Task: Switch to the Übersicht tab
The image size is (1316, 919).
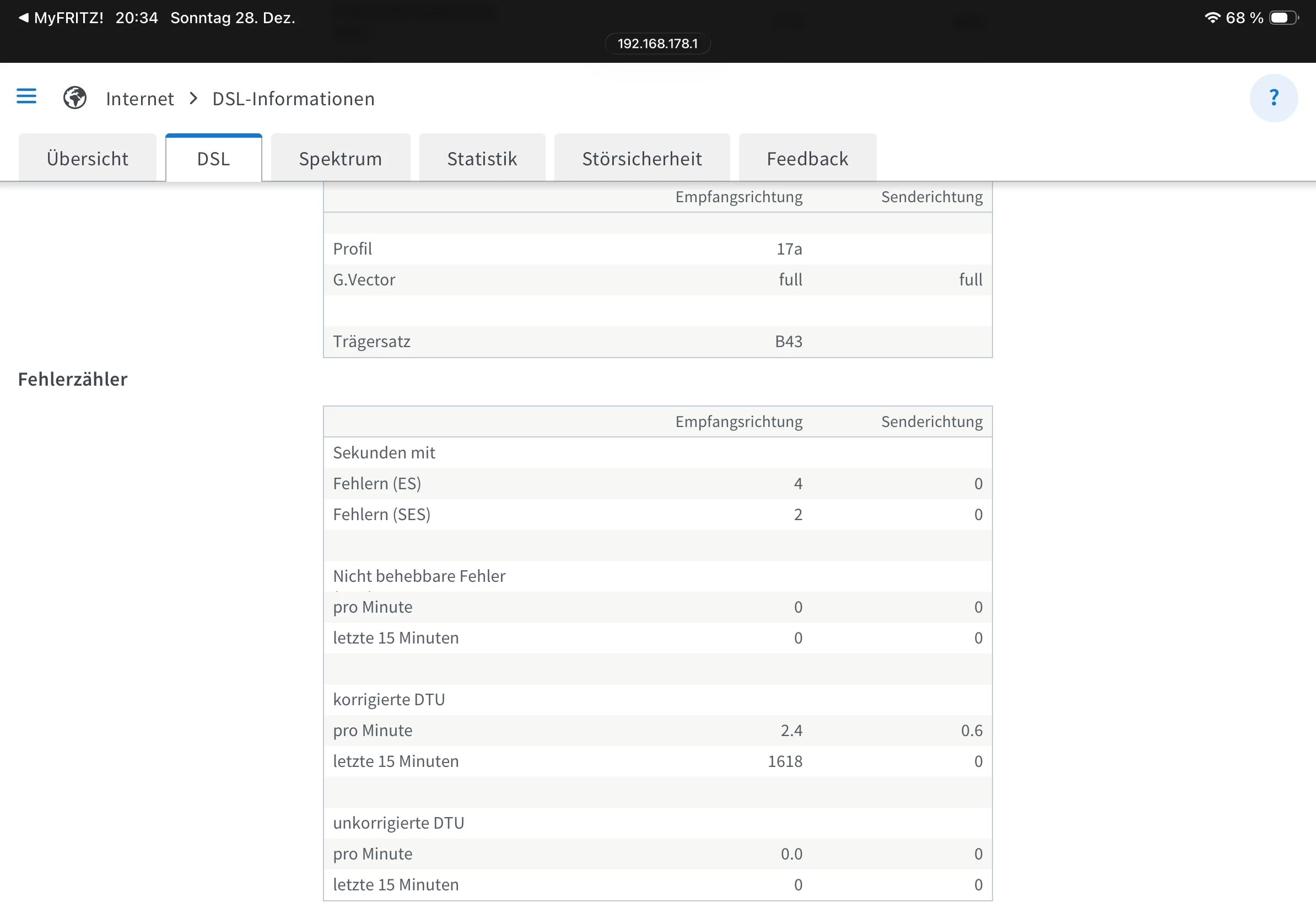Action: click(x=87, y=158)
